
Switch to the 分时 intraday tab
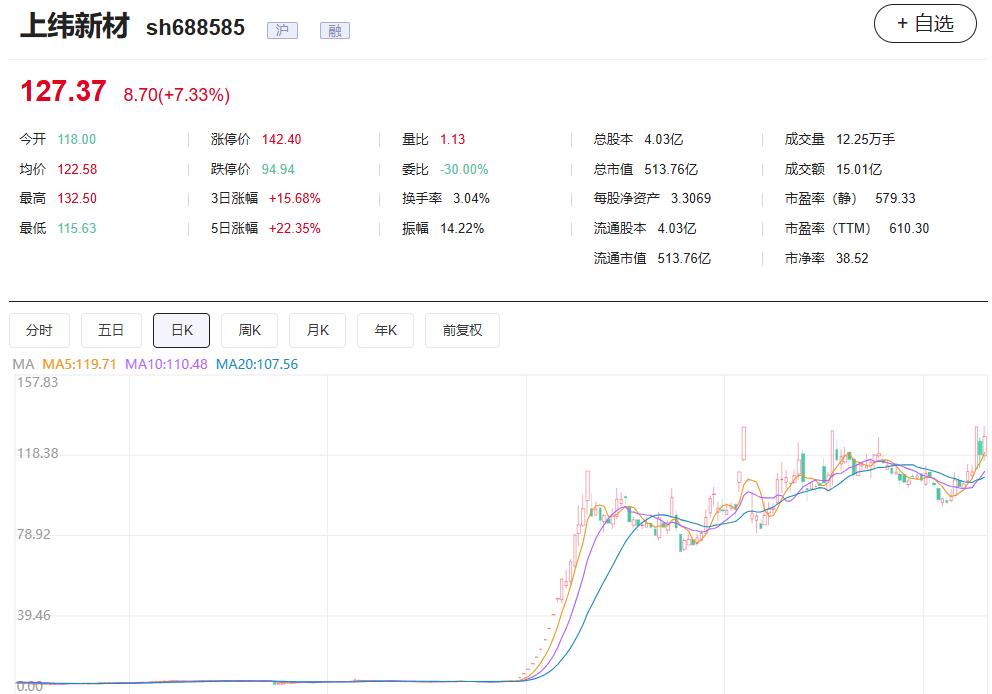coord(39,330)
